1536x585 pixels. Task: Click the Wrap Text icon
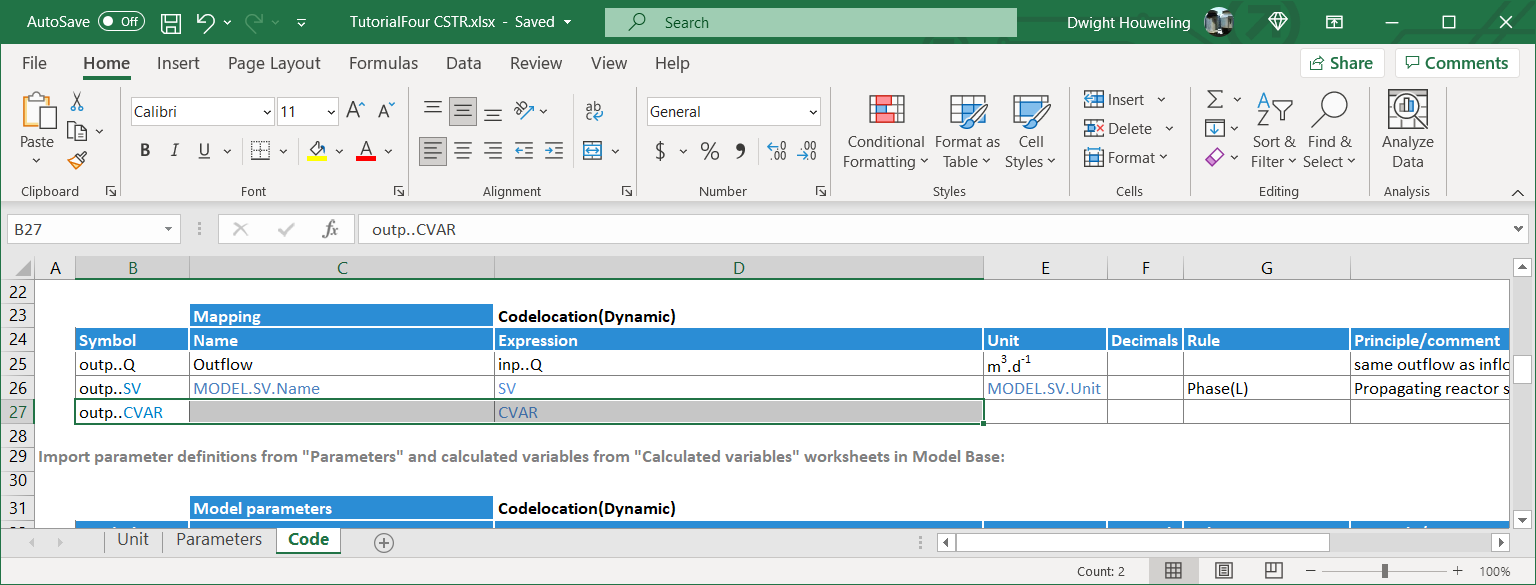click(x=594, y=111)
